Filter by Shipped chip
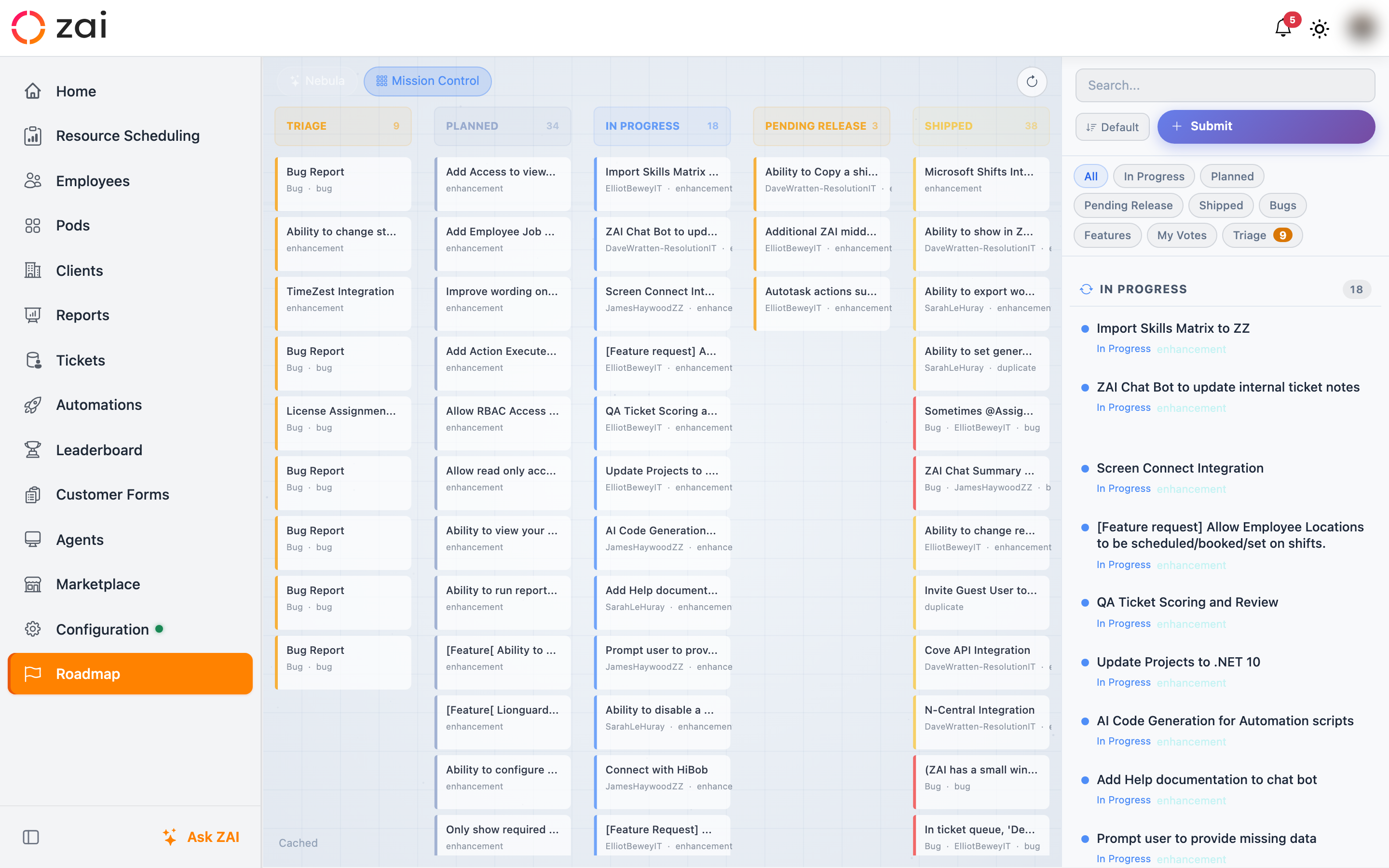The width and height of the screenshot is (1389, 868). (x=1221, y=205)
